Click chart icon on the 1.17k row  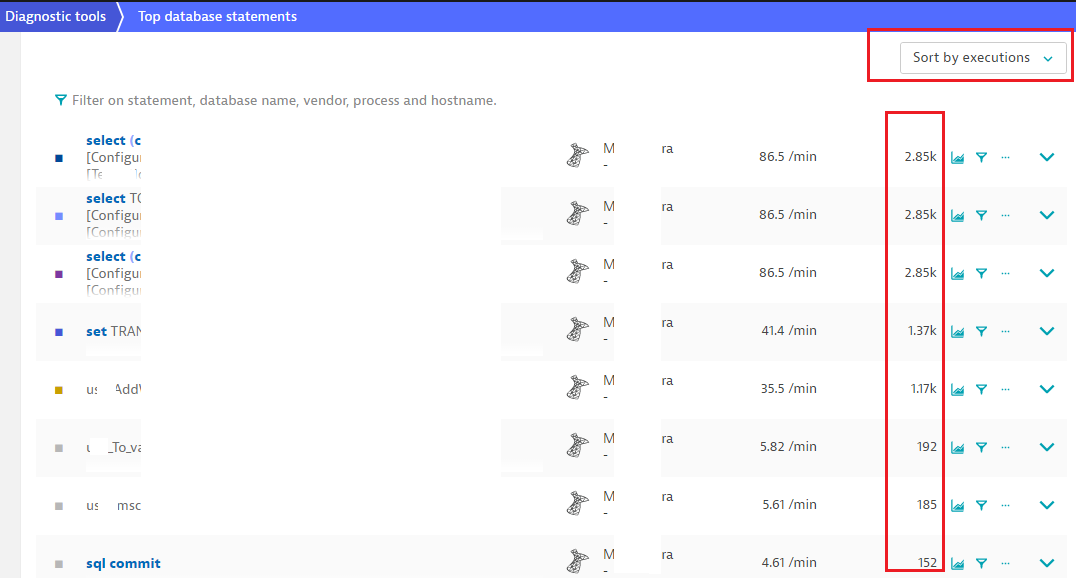[x=957, y=389]
